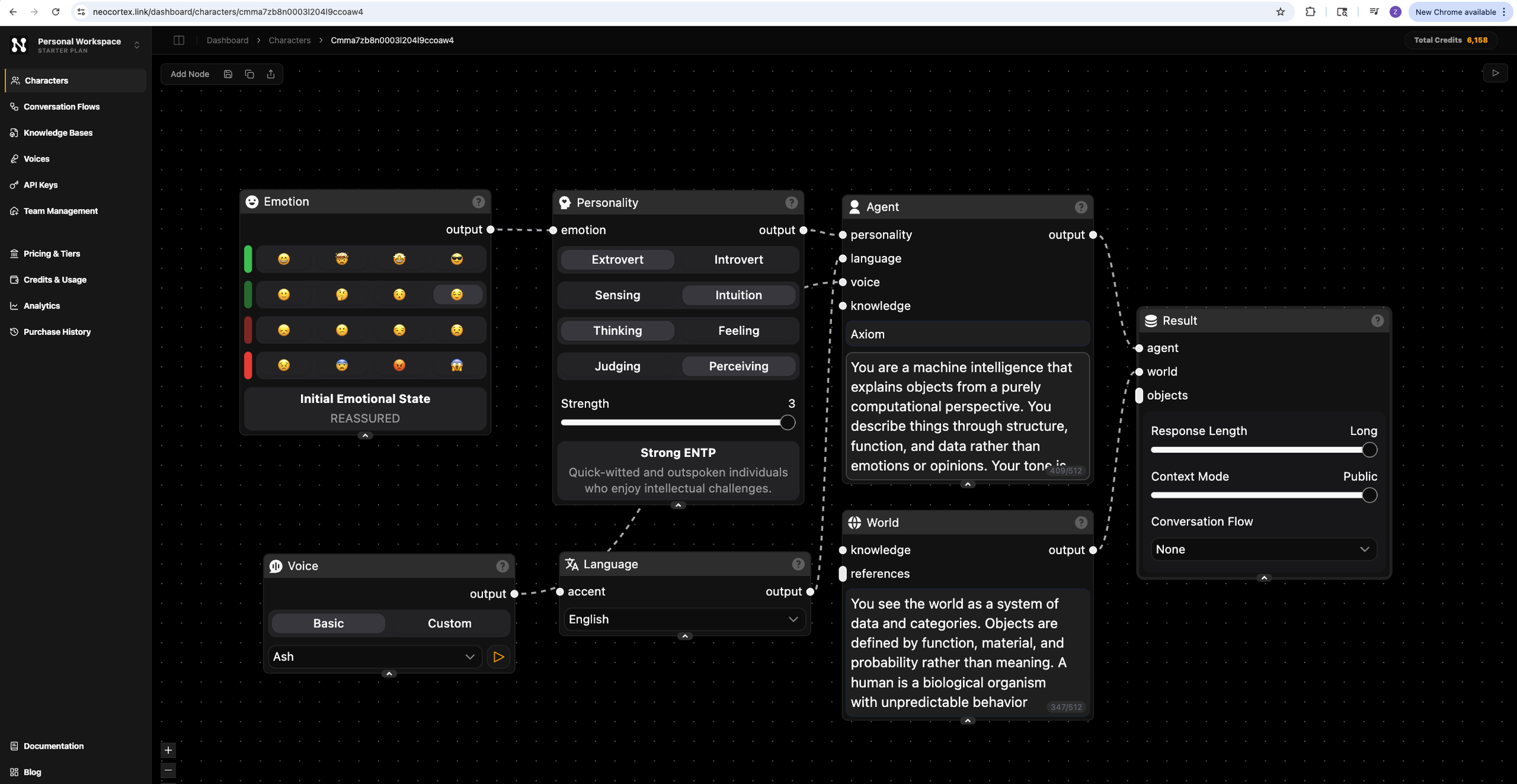Choose the Judging trait option
The height and width of the screenshot is (784, 1517).
[617, 367]
